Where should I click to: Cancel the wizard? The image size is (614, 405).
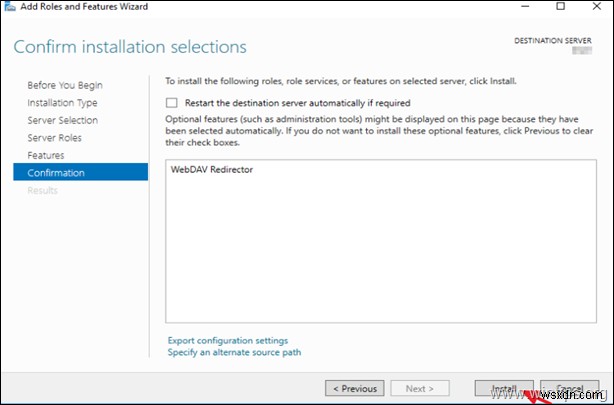(x=569, y=388)
